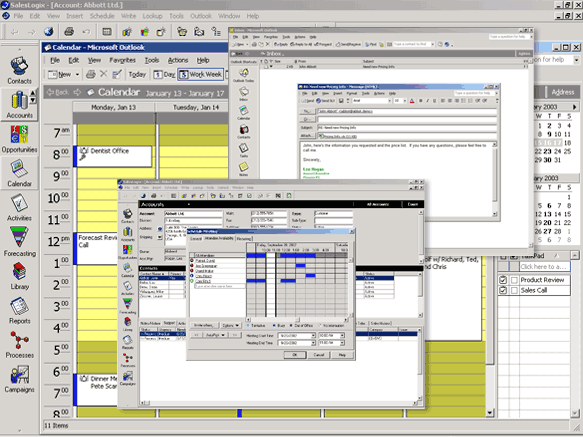Image resolution: width=583 pixels, height=437 pixels.
Task: Click the back arrow in SalesLogix toolbar
Action: [15, 32]
